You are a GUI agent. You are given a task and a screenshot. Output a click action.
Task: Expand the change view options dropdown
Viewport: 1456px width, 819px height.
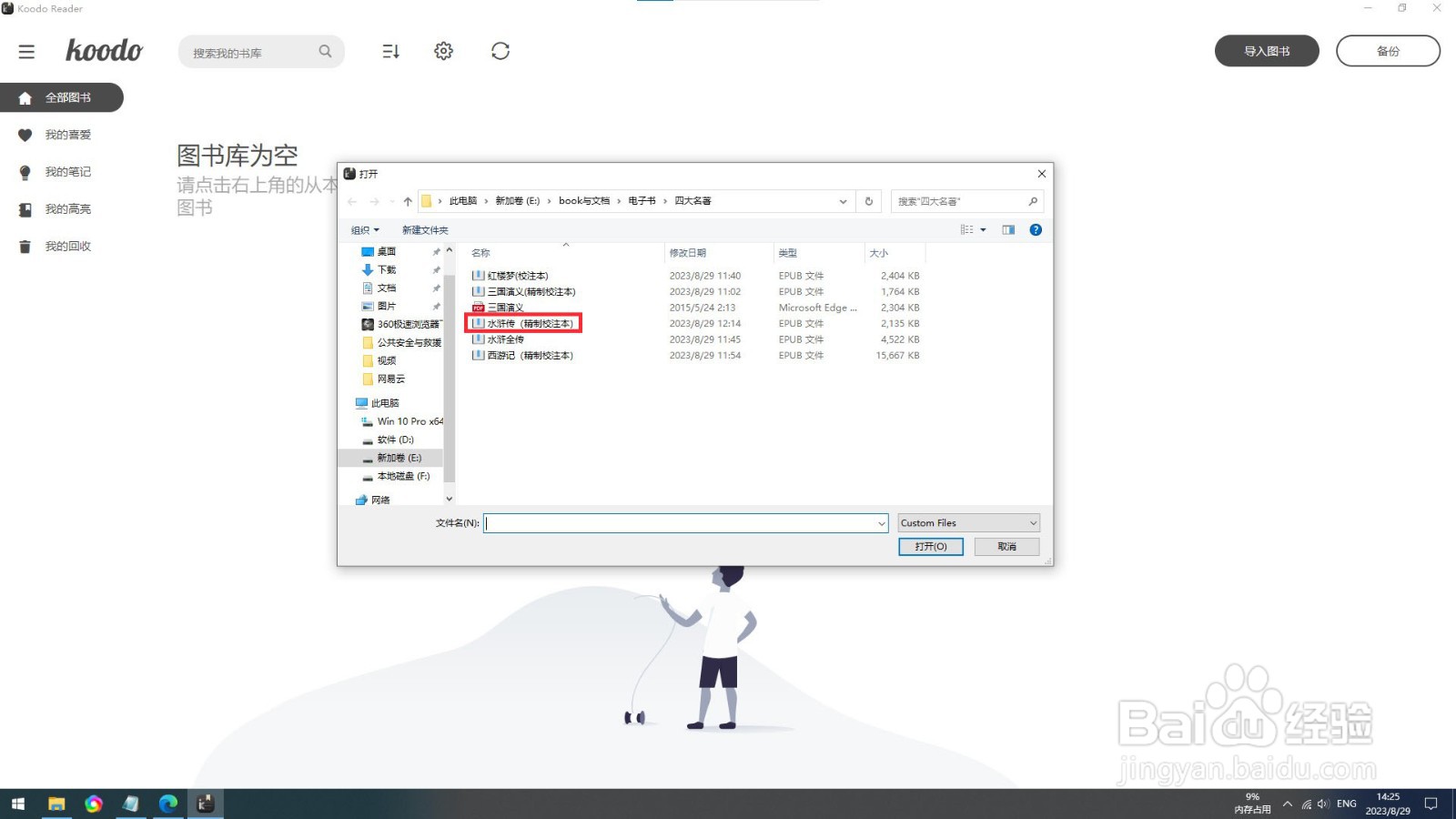[x=983, y=230]
